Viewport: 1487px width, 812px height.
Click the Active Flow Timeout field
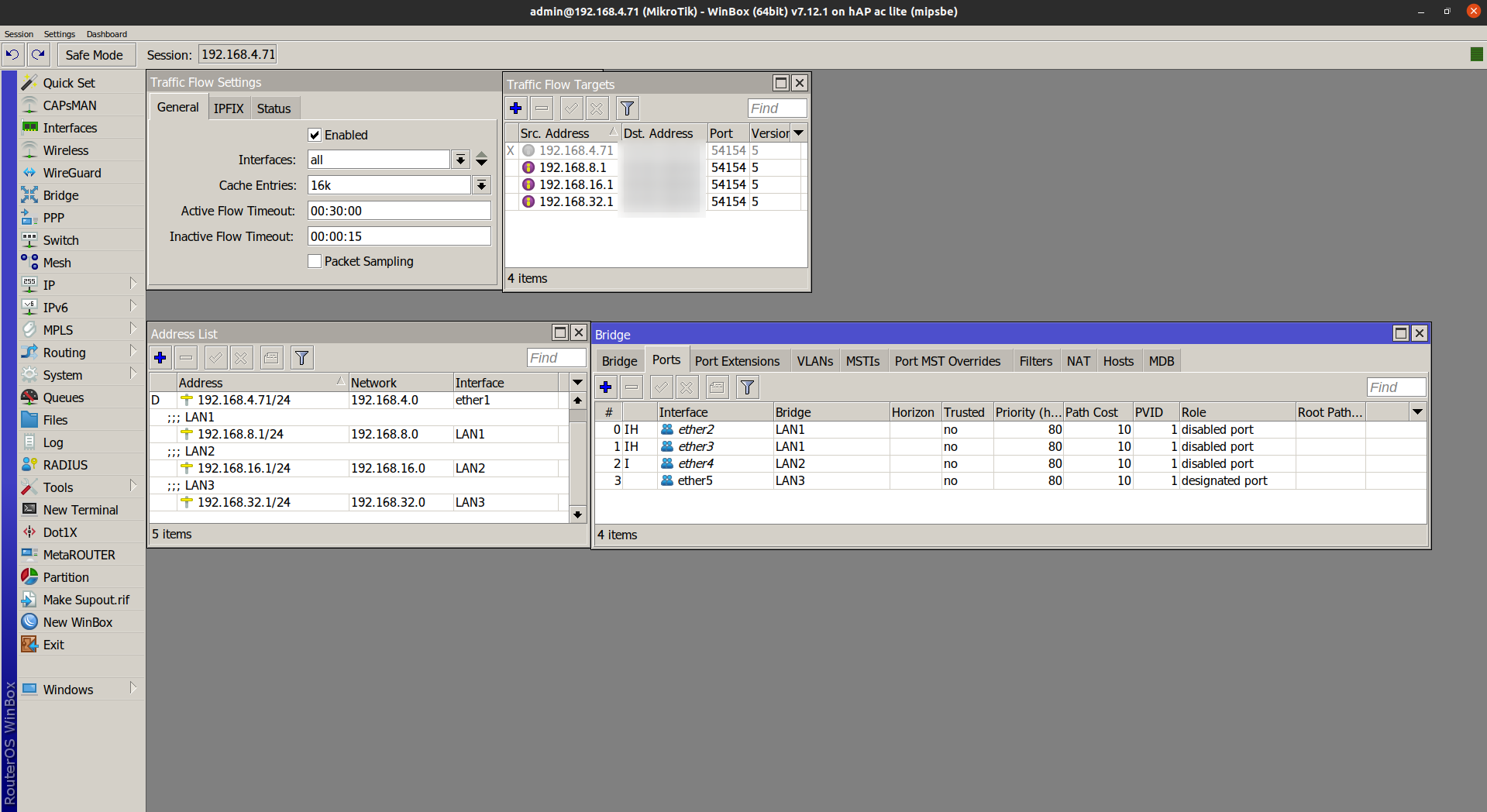399,211
